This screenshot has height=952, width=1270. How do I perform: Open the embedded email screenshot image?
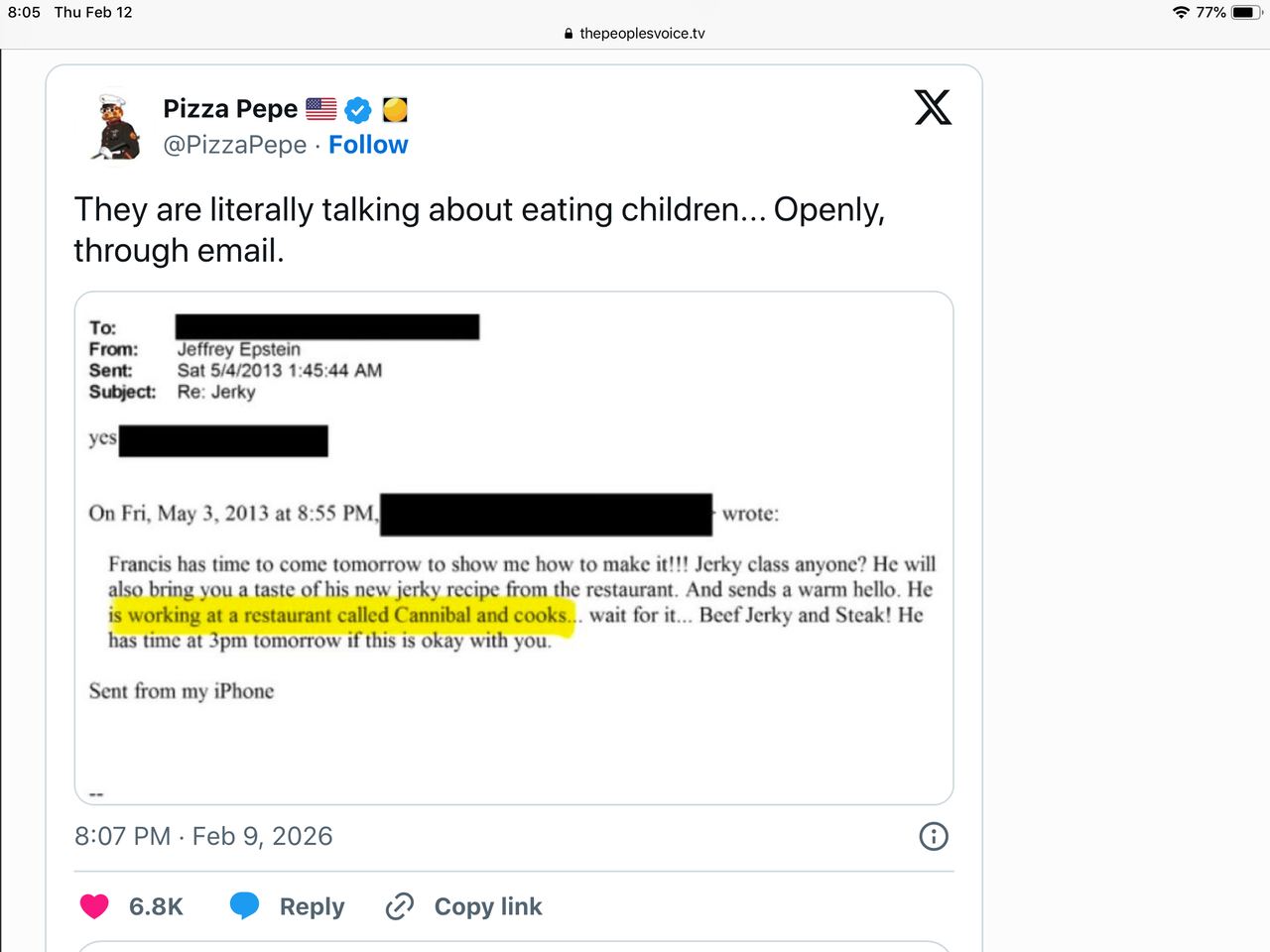point(514,547)
